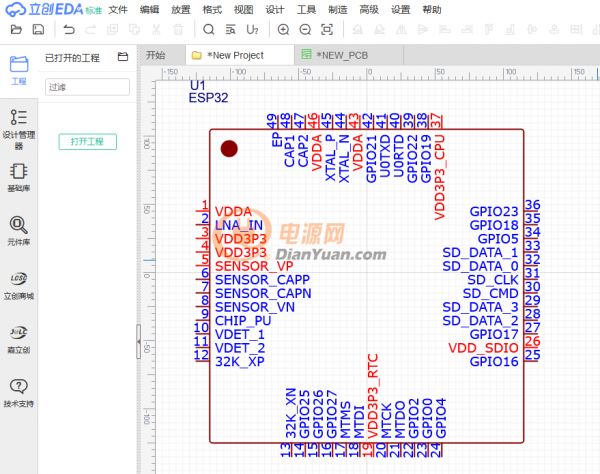Screen dimensions: 600x474
Task: Open the 工具 menu
Action: (306, 10)
